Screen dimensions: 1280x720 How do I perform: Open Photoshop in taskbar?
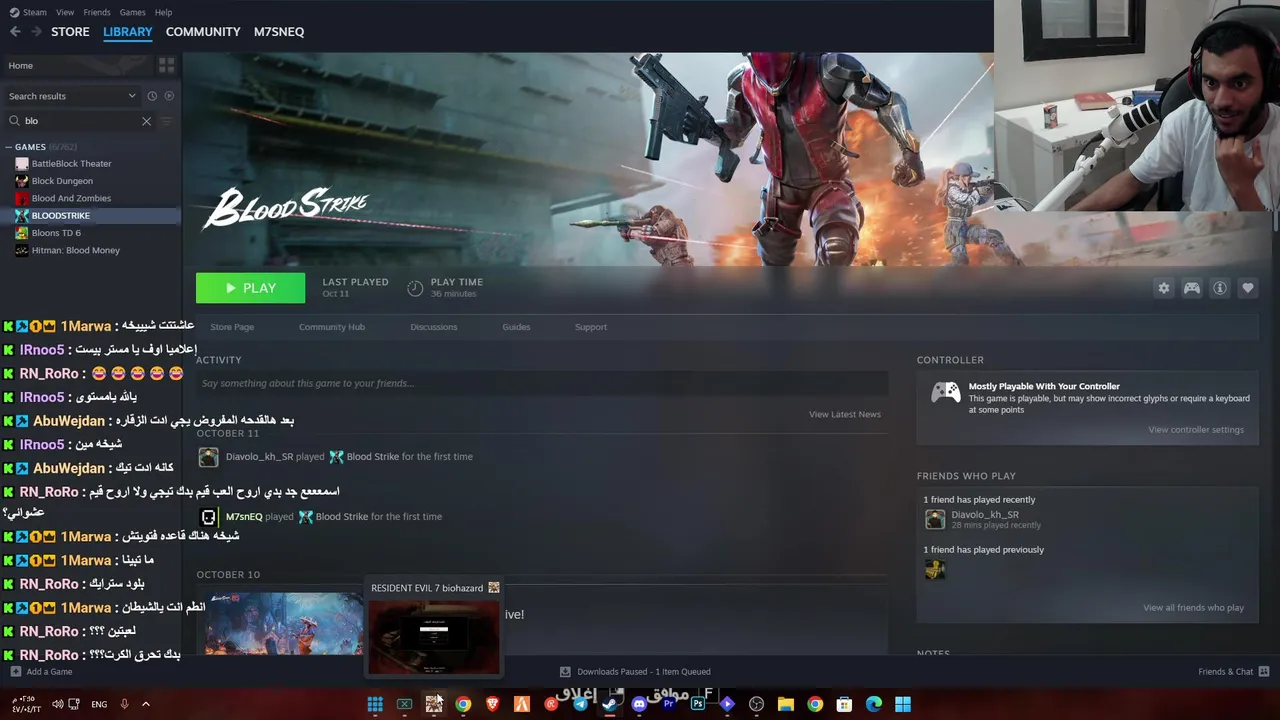point(698,704)
